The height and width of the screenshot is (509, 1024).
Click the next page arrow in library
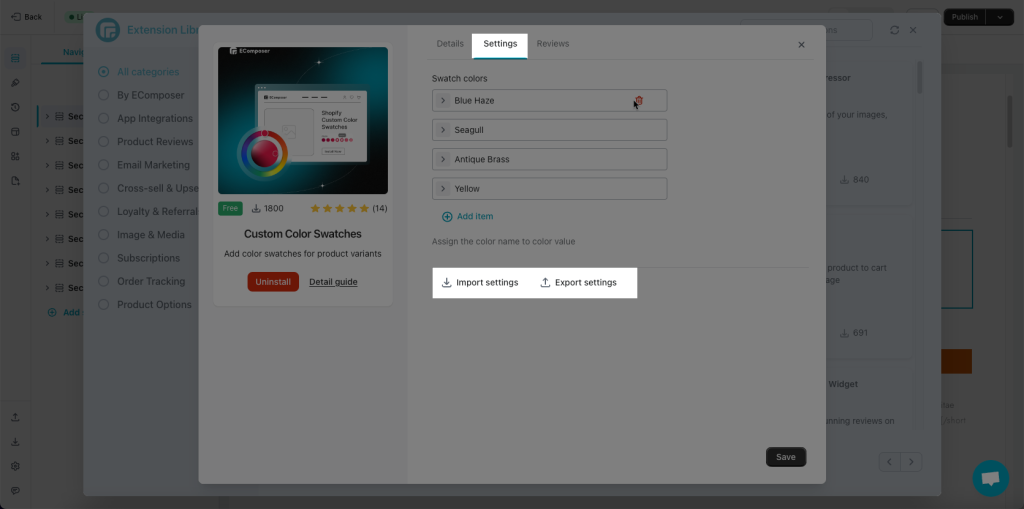click(x=912, y=462)
